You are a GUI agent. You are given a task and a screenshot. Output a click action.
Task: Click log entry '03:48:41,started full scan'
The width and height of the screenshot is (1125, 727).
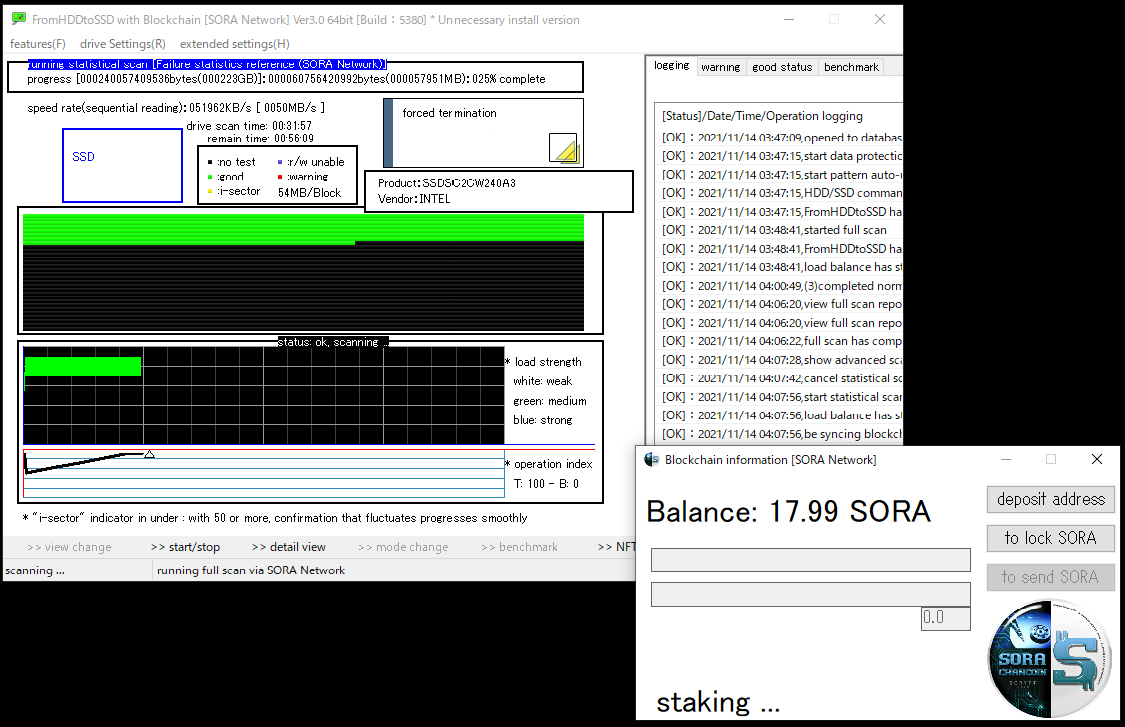click(x=774, y=230)
